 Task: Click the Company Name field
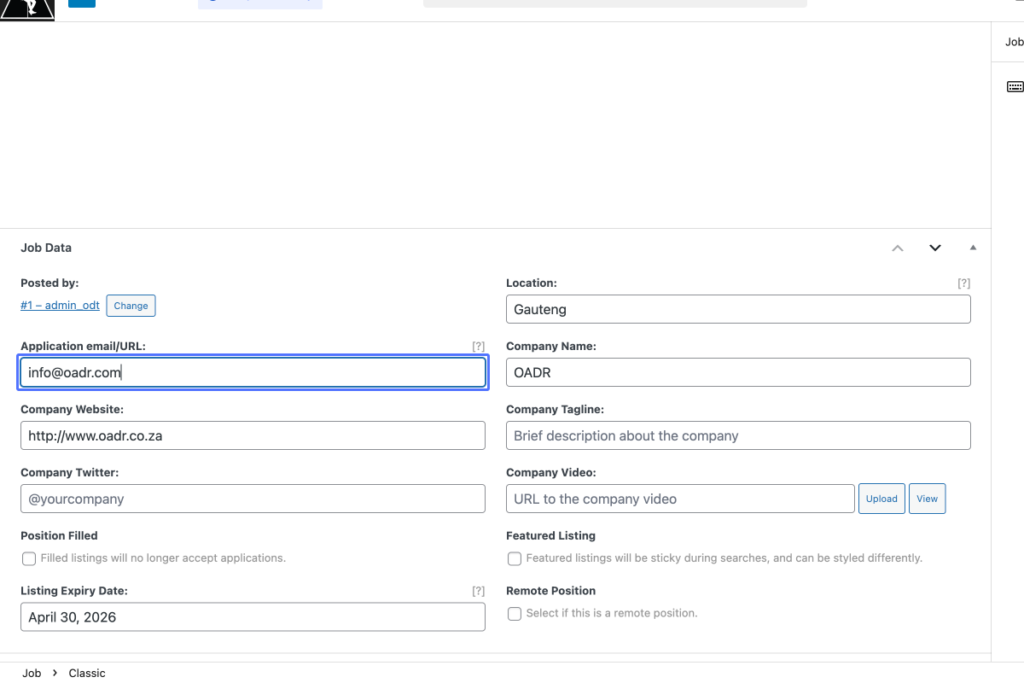point(738,373)
